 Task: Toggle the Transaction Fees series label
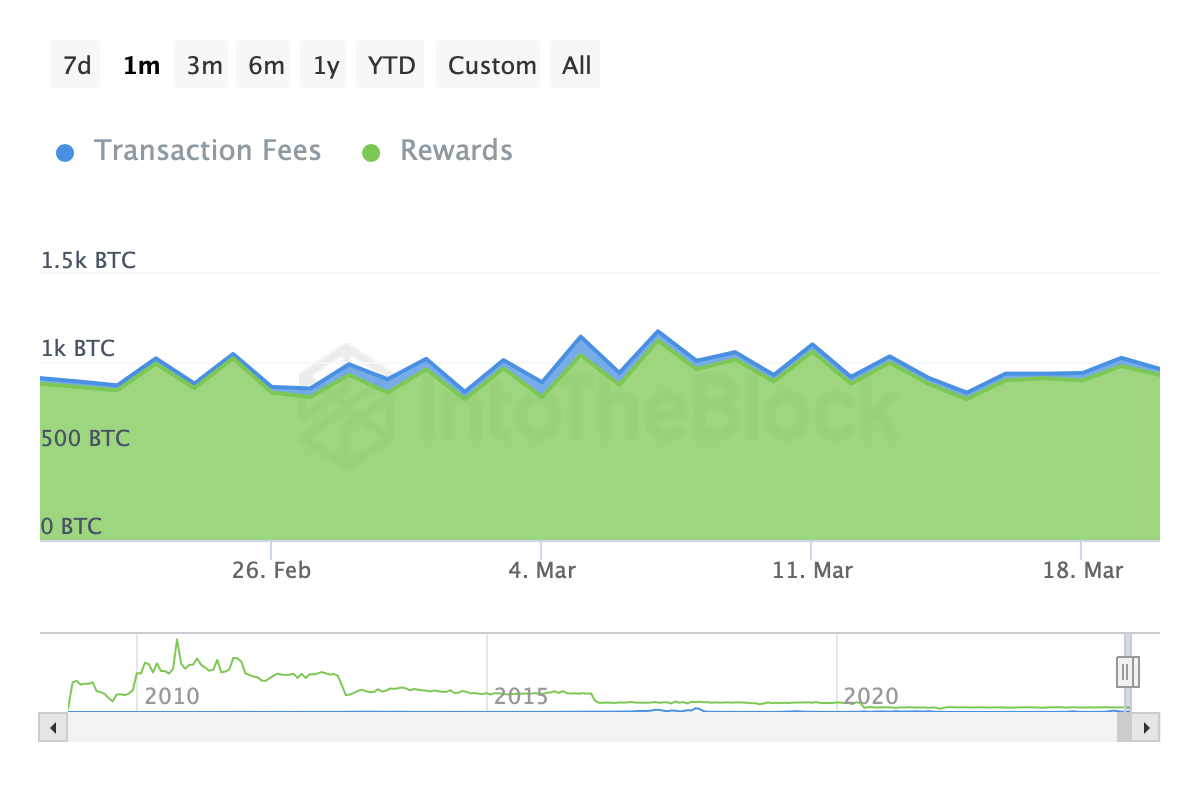[207, 151]
